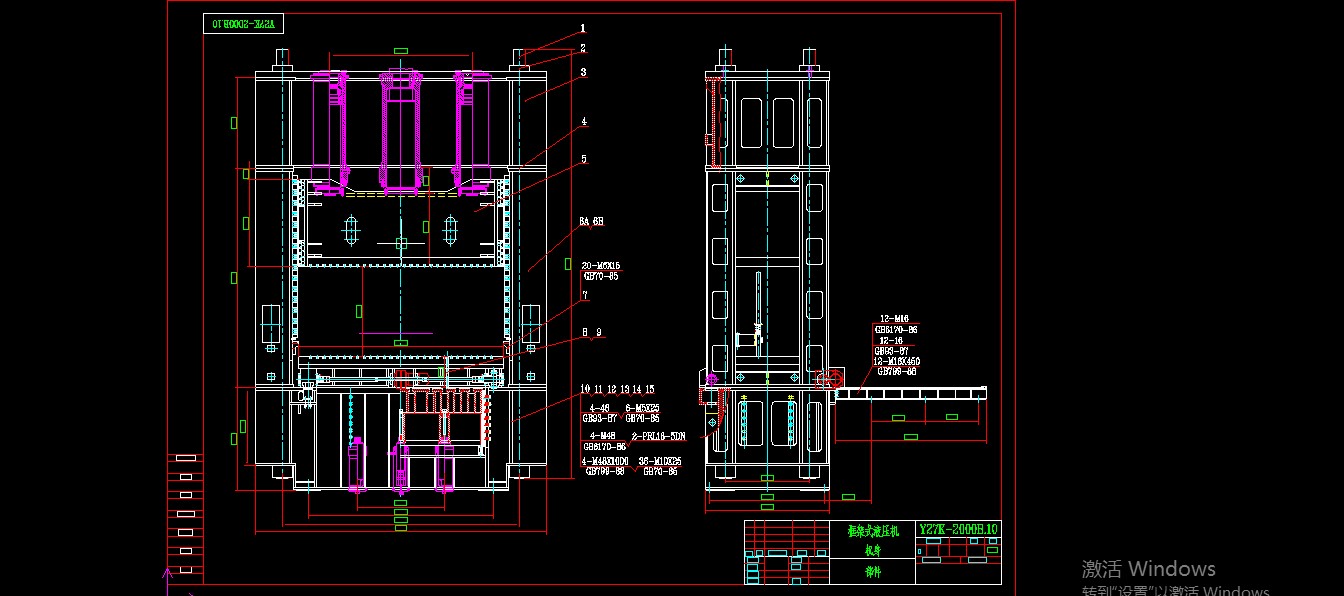Click the mirrored Y27K-2000B.10 label top left
1344x596 pixels.
tap(245, 22)
